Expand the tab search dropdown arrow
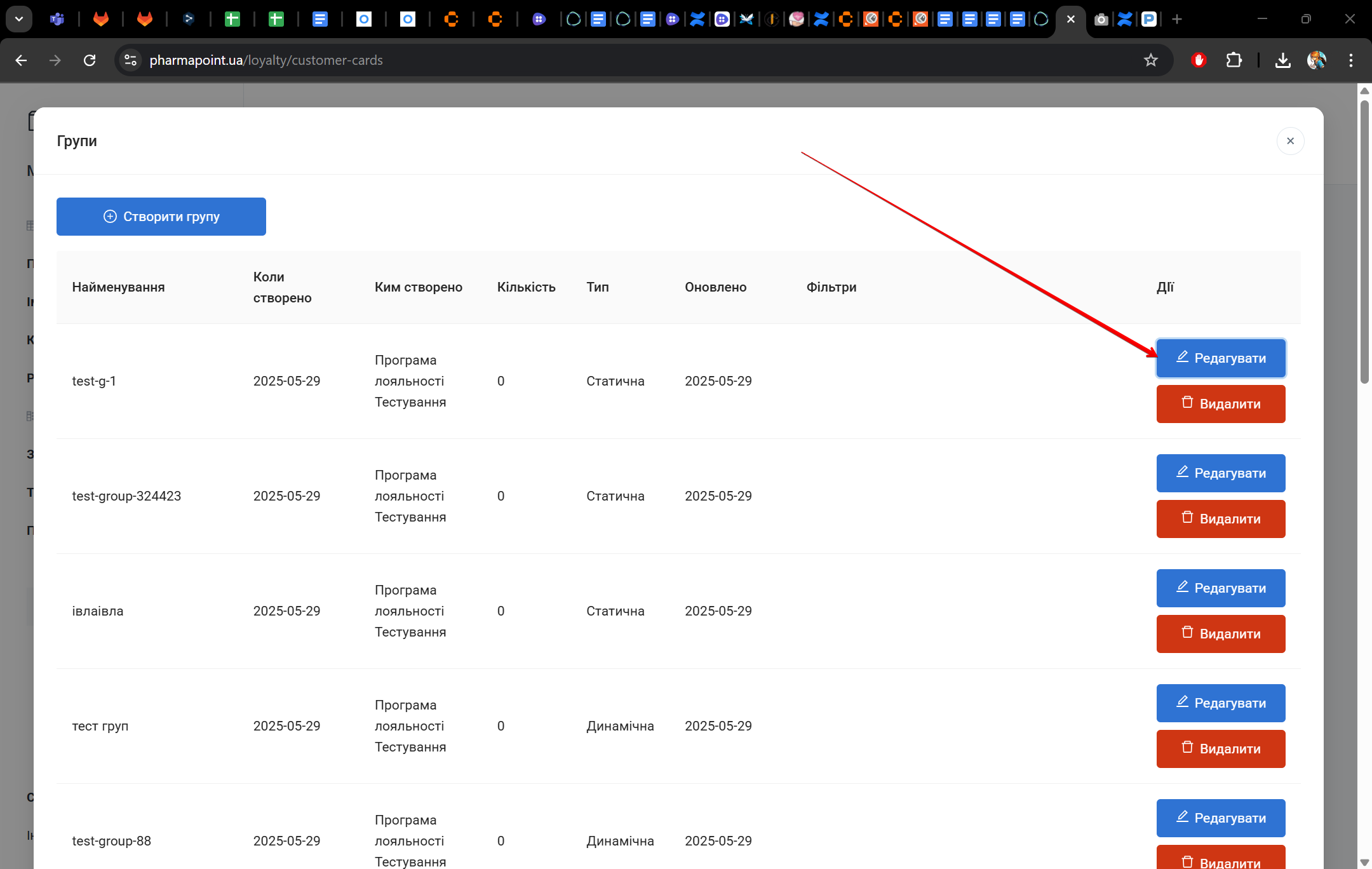Viewport: 1372px width, 869px height. pyautogui.click(x=19, y=19)
